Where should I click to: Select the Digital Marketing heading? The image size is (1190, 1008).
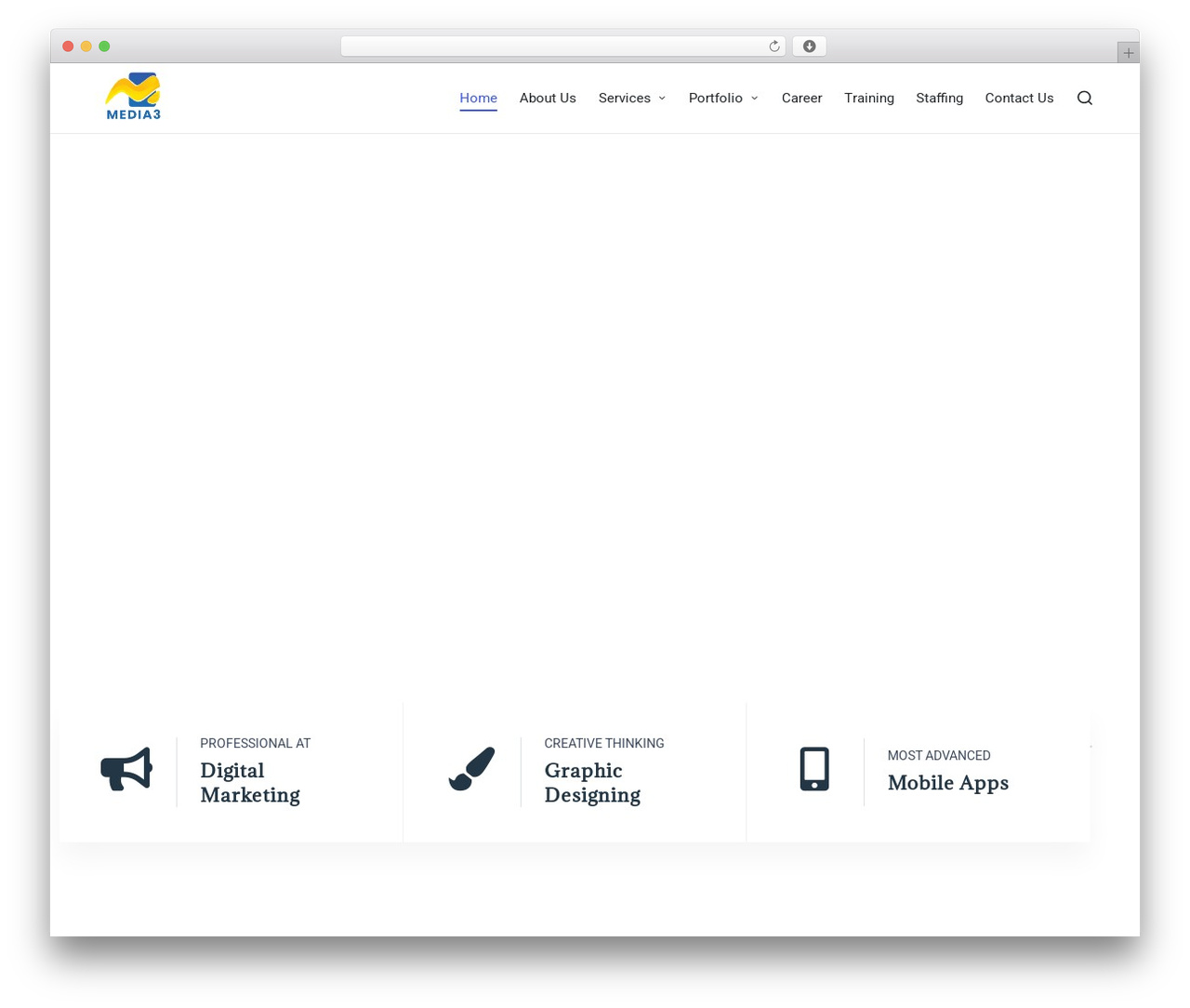pos(250,783)
